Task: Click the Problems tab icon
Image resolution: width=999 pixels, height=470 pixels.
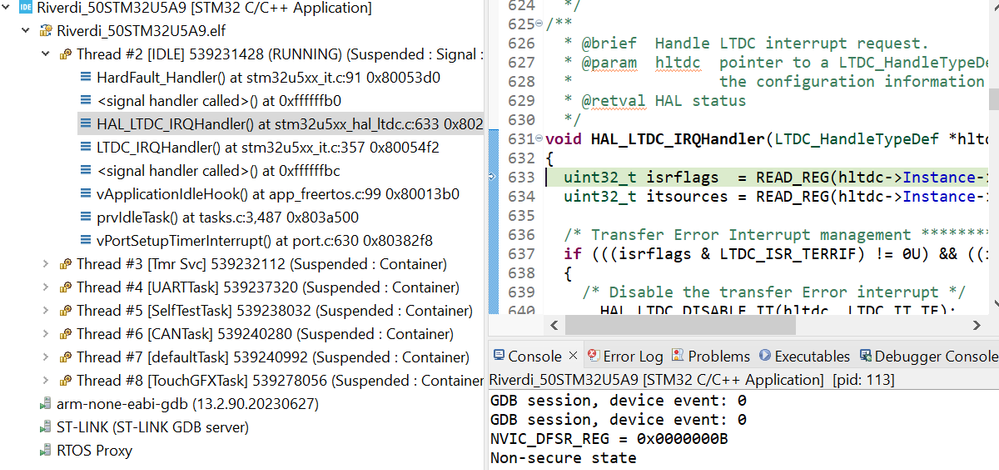Action: pyautogui.click(x=677, y=355)
